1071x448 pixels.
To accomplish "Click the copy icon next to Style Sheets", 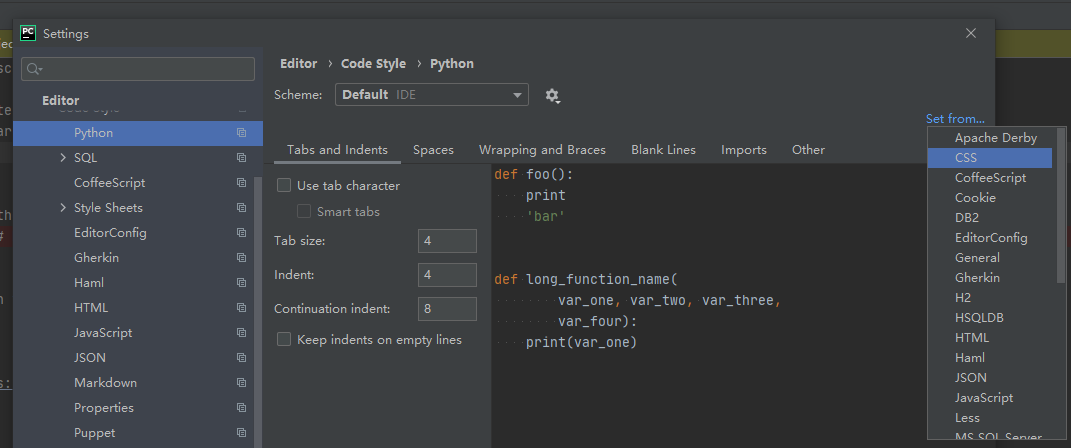I will click(241, 208).
